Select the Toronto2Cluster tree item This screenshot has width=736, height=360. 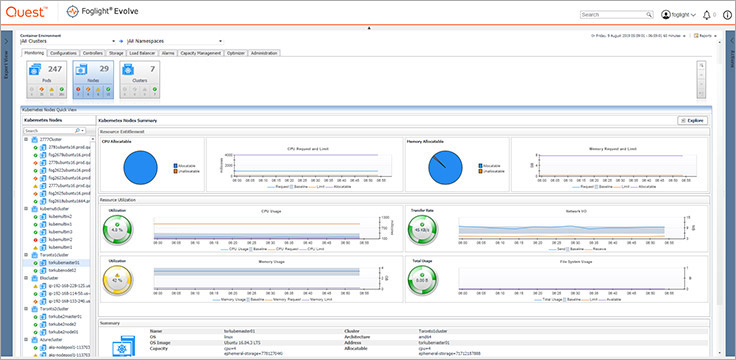point(54,309)
